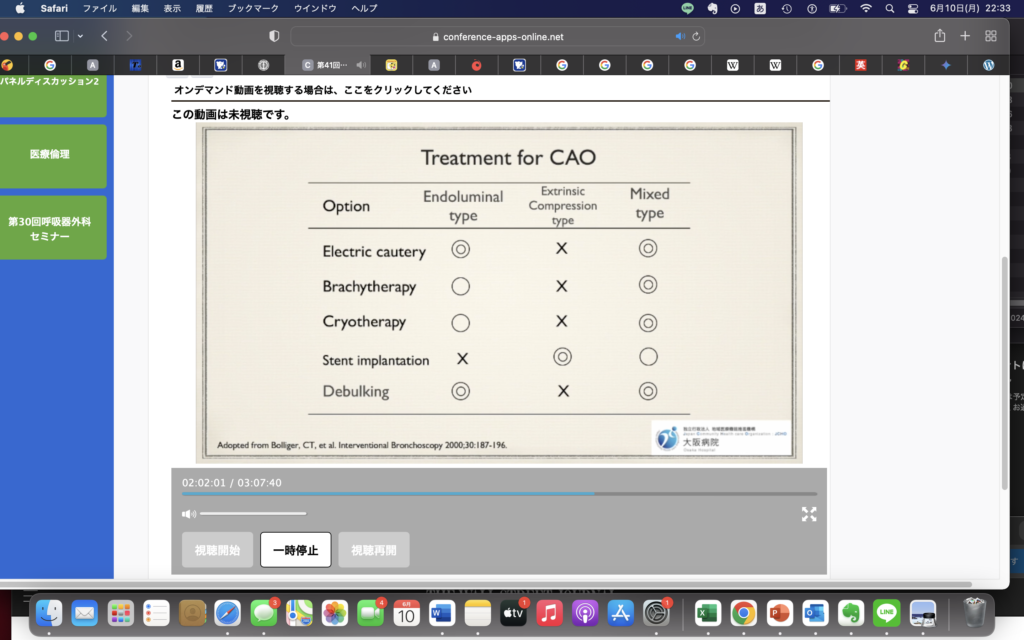
Task: Expand the sidebar dropdown chevron in toolbar
Action: click(80, 36)
